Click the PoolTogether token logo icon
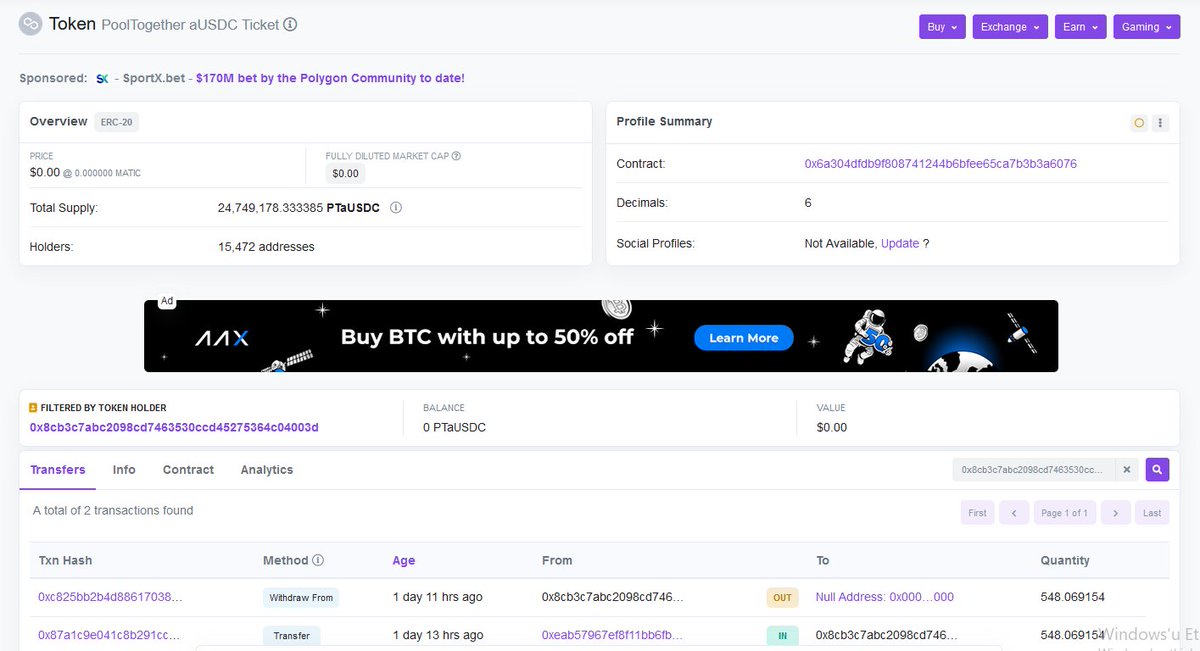1200x651 pixels. 31,24
